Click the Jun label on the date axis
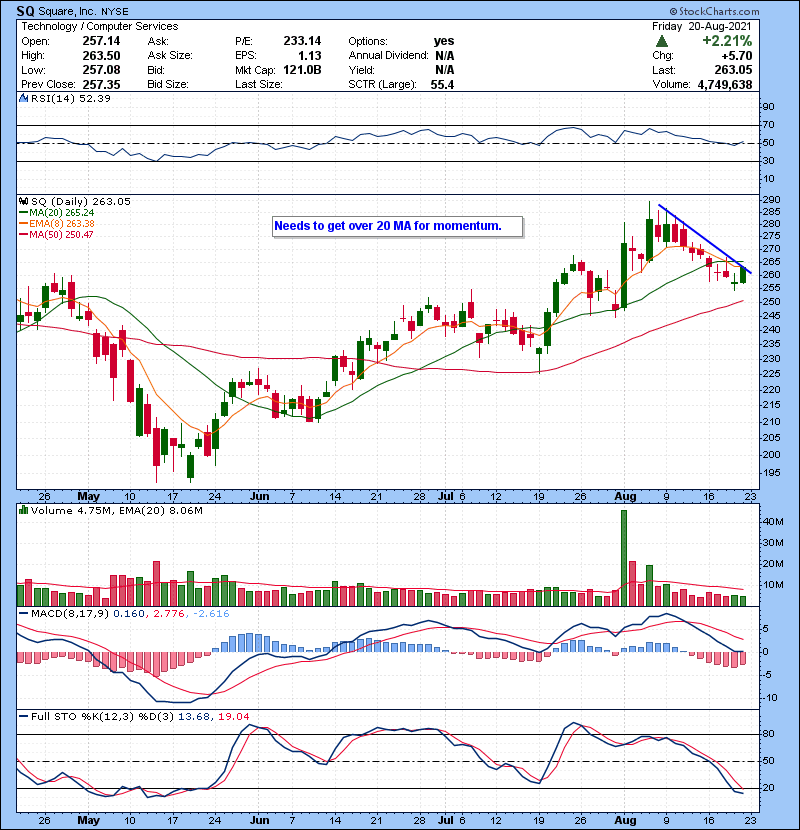This screenshot has width=800, height=830. (260, 495)
